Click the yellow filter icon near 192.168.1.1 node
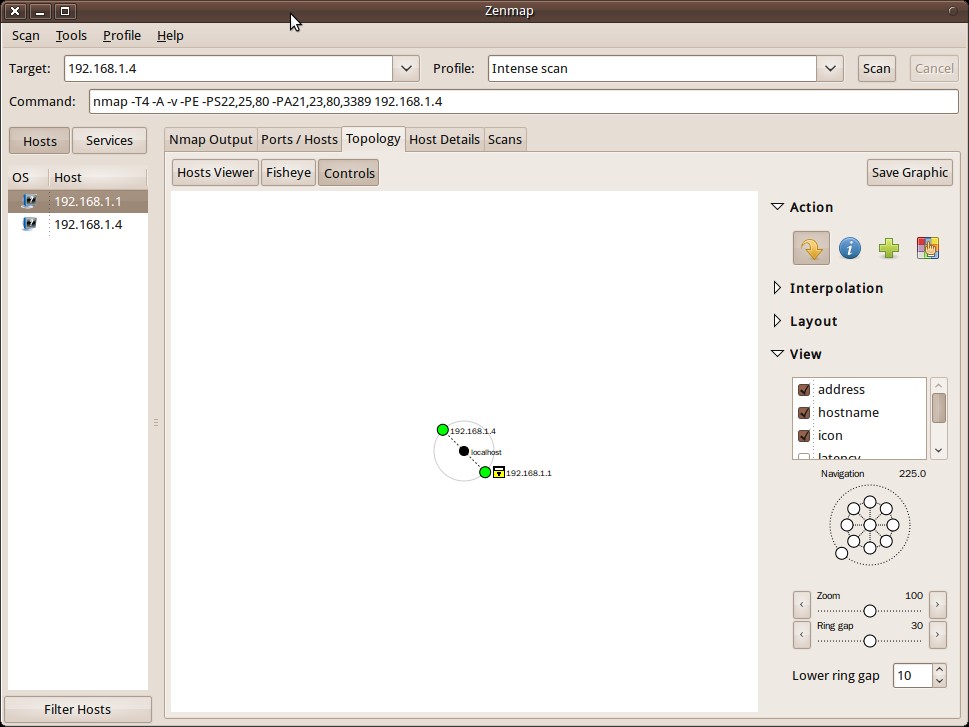The width and height of the screenshot is (969, 727). (499, 472)
